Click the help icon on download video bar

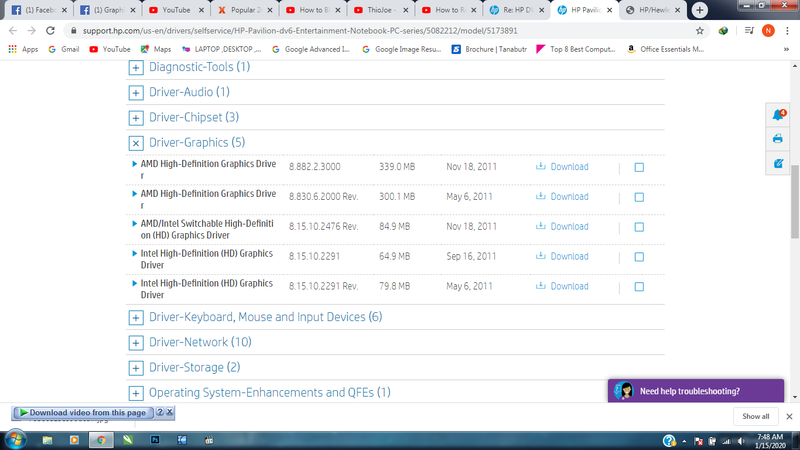(x=160, y=412)
